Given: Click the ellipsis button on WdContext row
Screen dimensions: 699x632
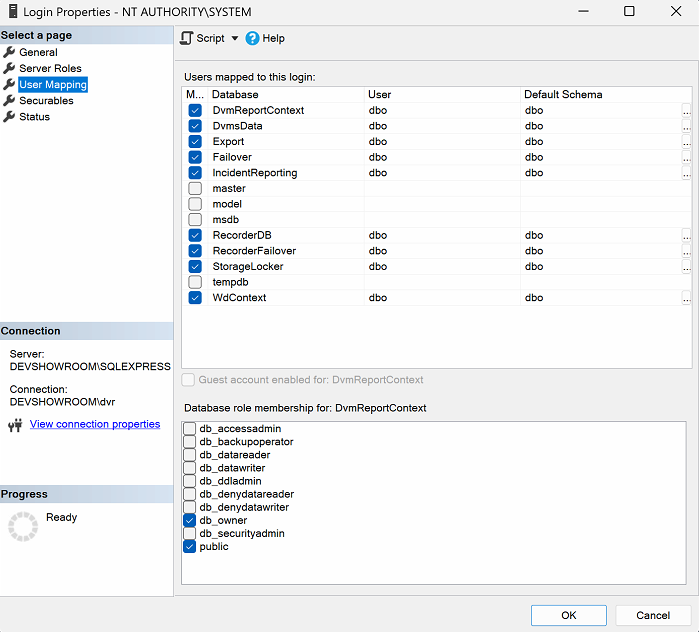Looking at the screenshot, I should pos(686,298).
